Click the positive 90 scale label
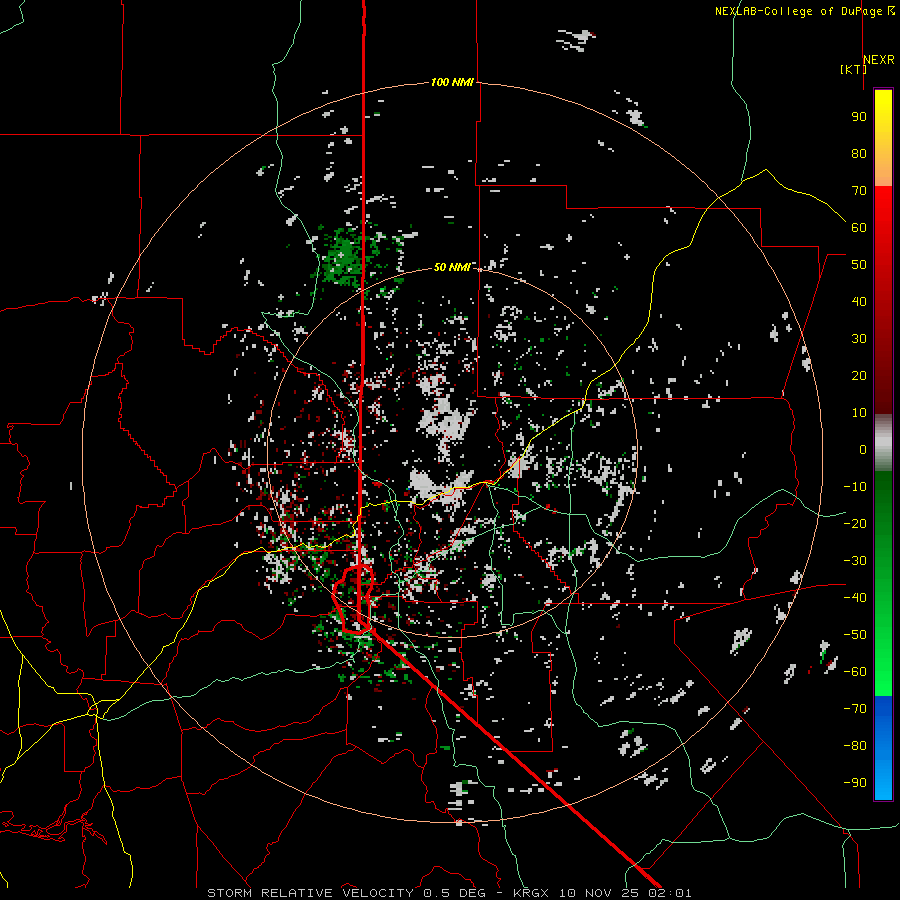 (x=859, y=117)
